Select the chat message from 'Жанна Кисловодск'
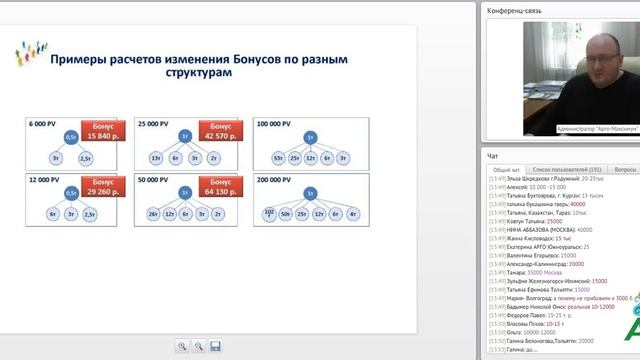The image size is (640, 360). click(530, 239)
